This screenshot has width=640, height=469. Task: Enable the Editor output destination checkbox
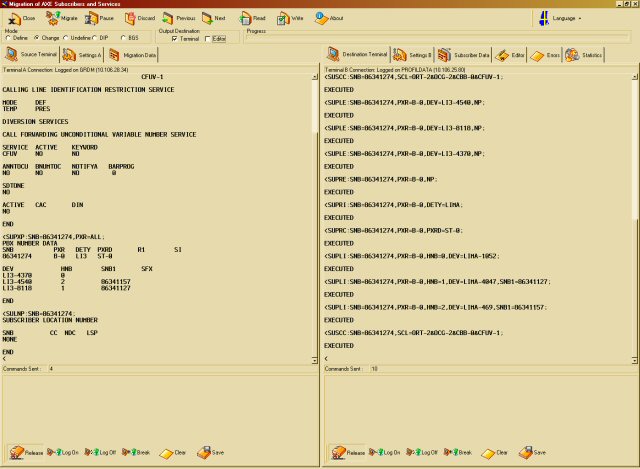pyautogui.click(x=209, y=38)
